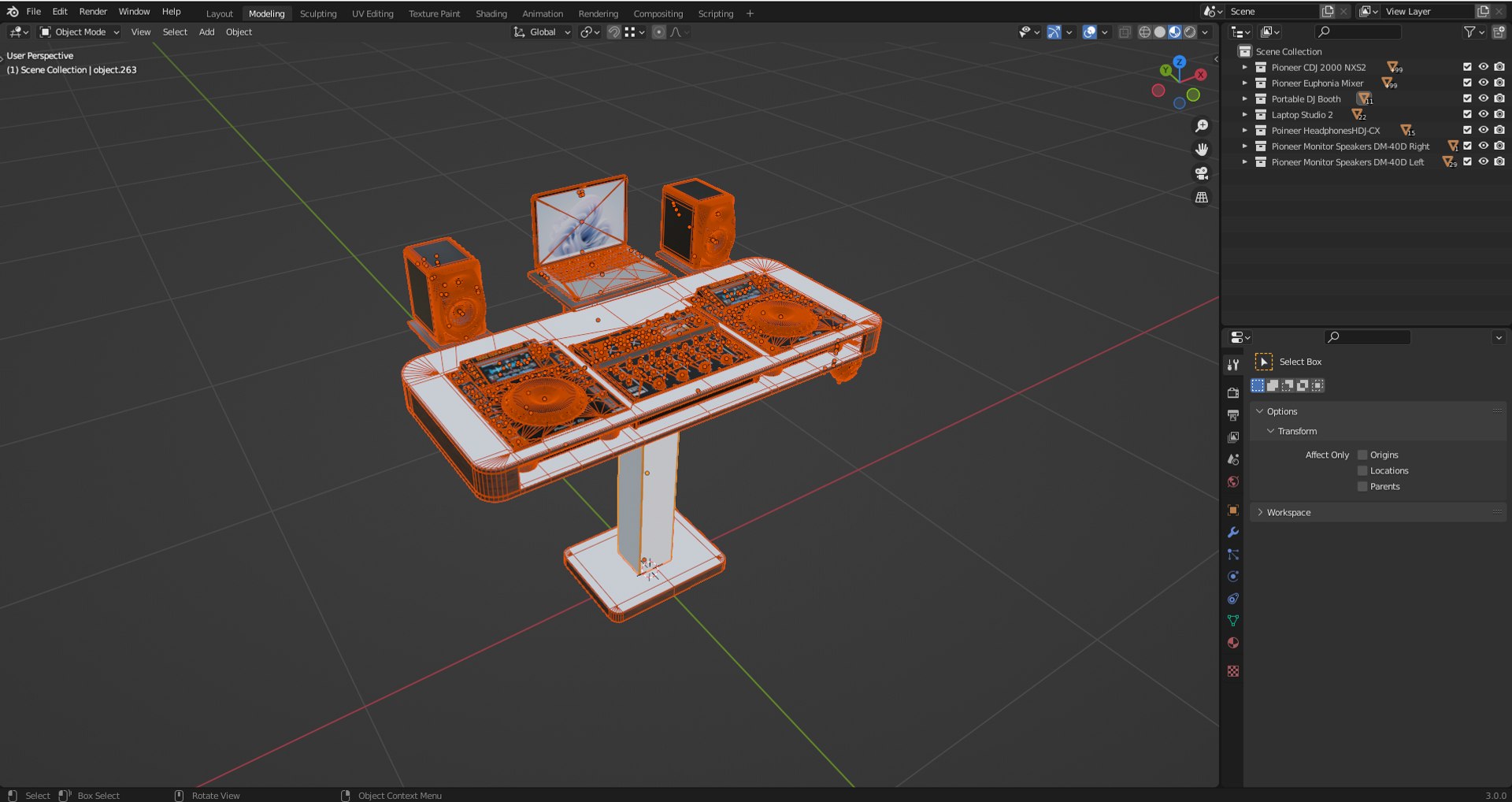Click the pan hand viewport icon
This screenshot has height=802, width=1512.
pyautogui.click(x=1202, y=150)
